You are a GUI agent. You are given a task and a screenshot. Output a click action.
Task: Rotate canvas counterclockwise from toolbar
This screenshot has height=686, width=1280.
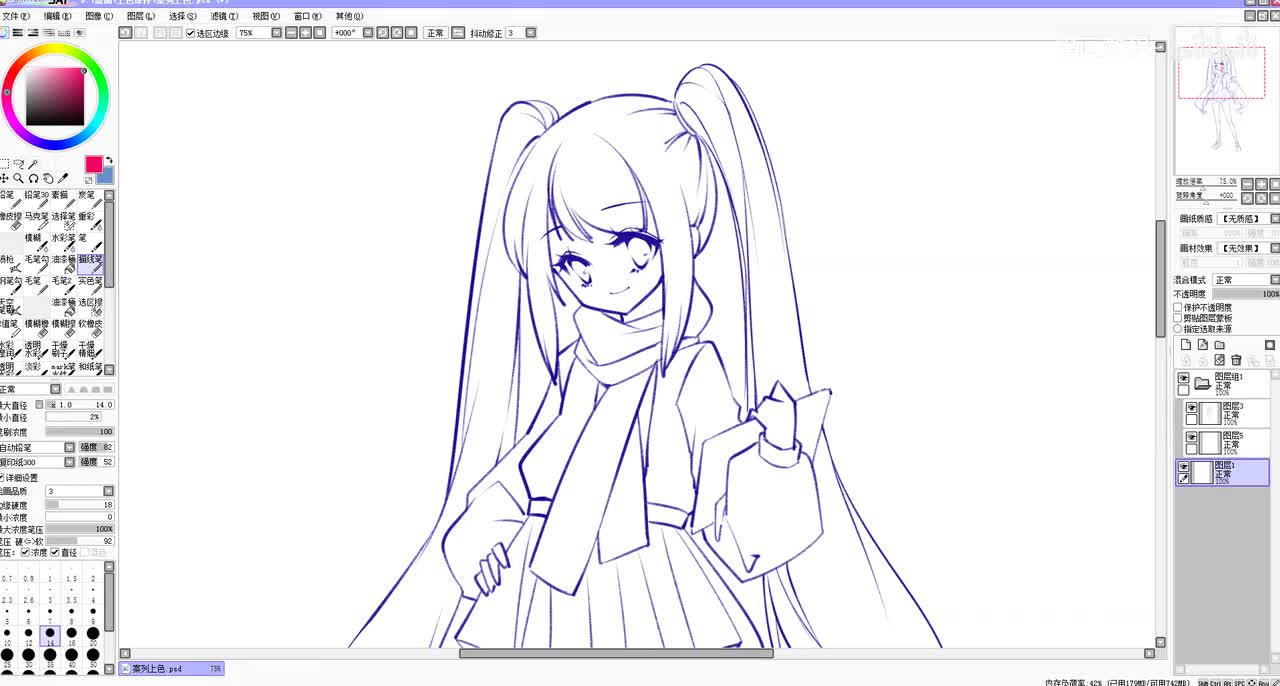383,33
